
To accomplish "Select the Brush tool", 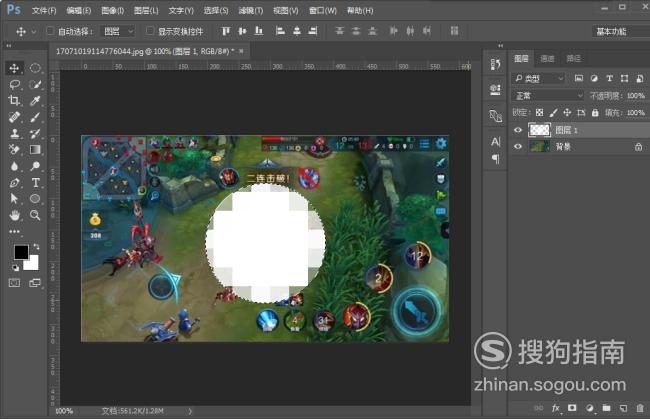I will [x=35, y=117].
